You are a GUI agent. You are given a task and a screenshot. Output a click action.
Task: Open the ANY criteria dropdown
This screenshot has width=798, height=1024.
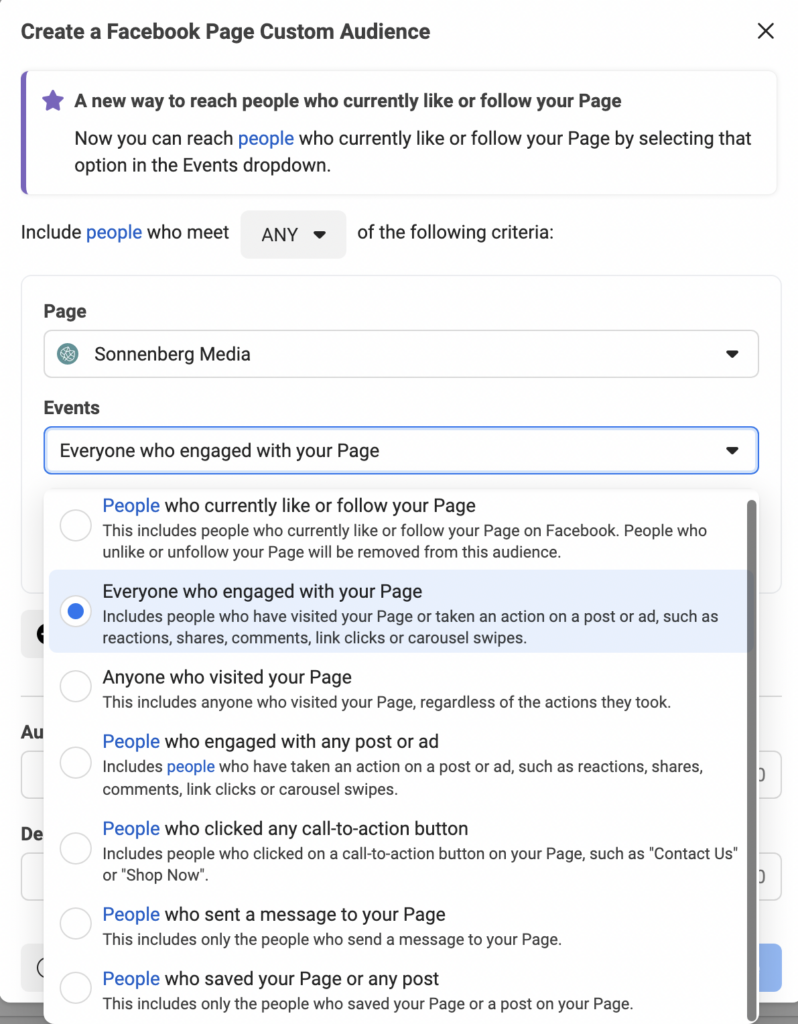(x=293, y=234)
